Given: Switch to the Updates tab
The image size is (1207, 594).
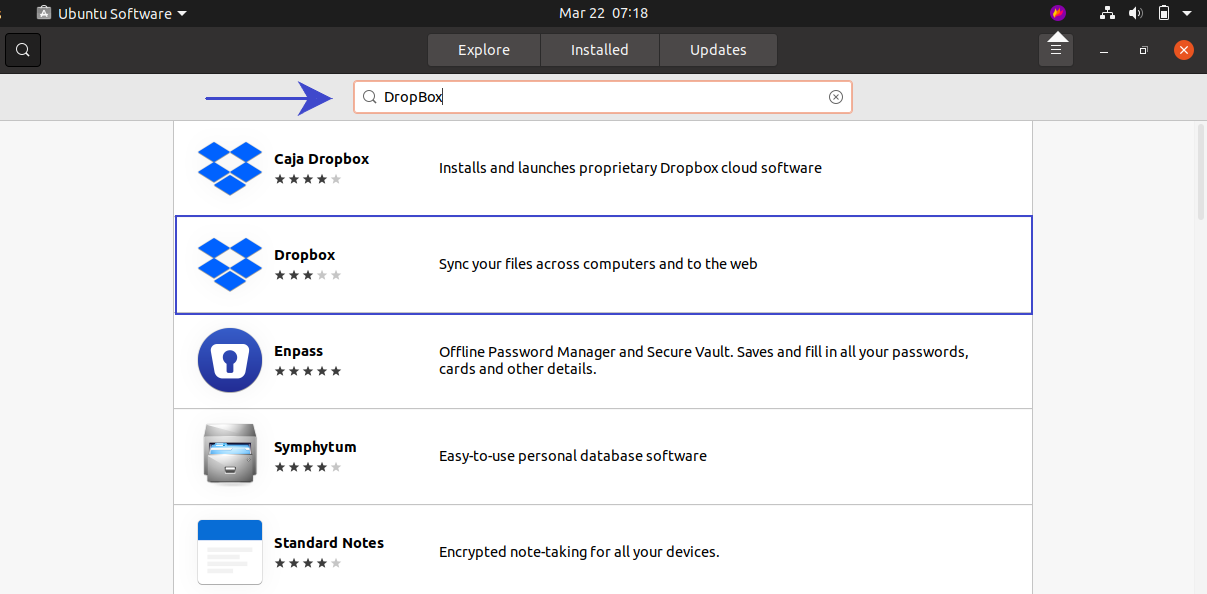Looking at the screenshot, I should coord(718,50).
